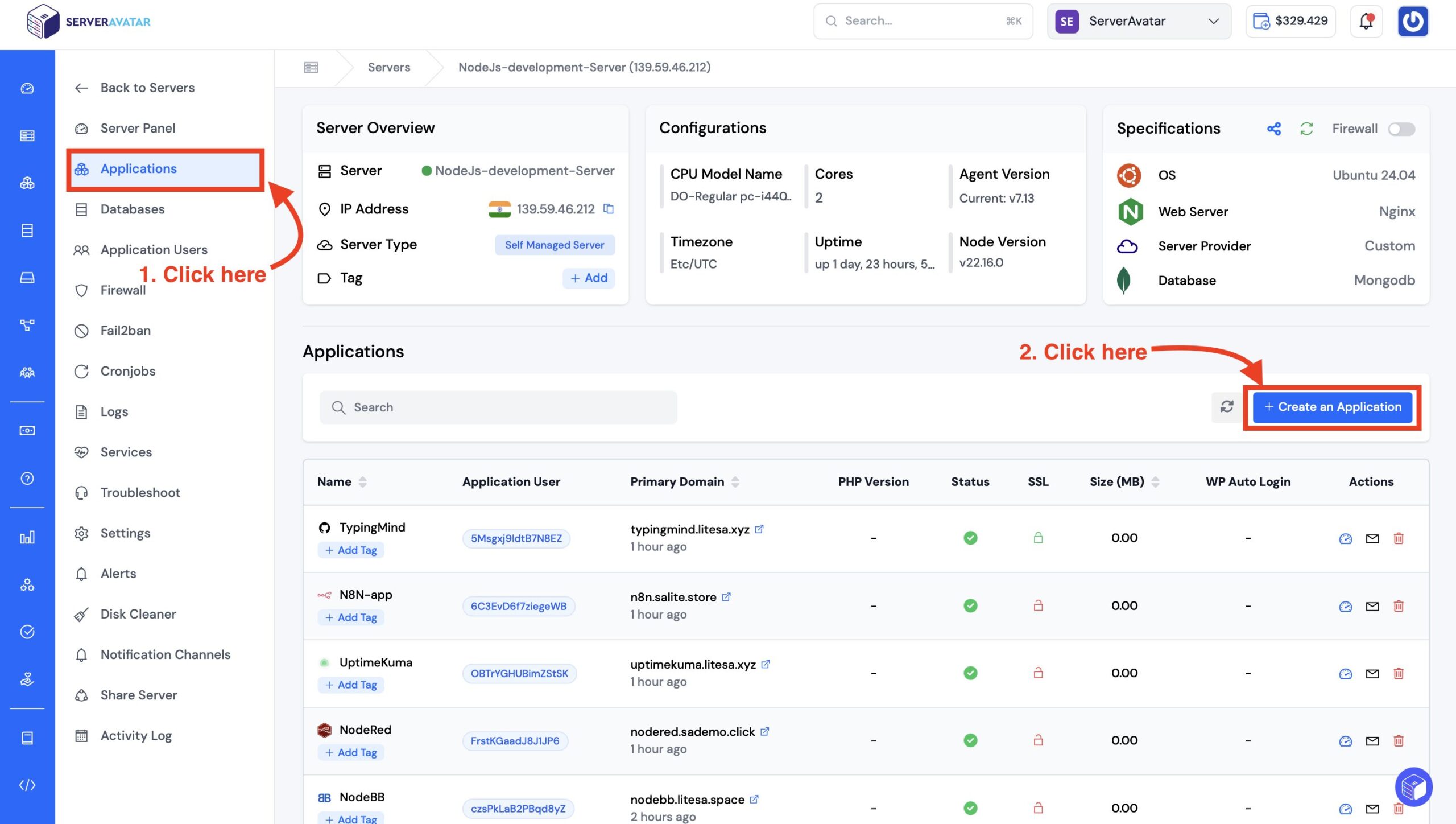Click the help question mark sidebar icon

[27, 478]
